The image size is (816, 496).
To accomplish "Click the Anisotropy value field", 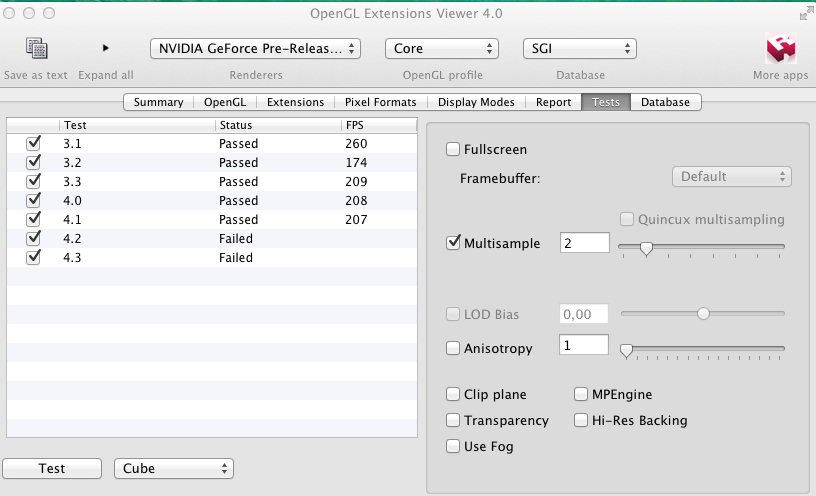I will click(584, 345).
